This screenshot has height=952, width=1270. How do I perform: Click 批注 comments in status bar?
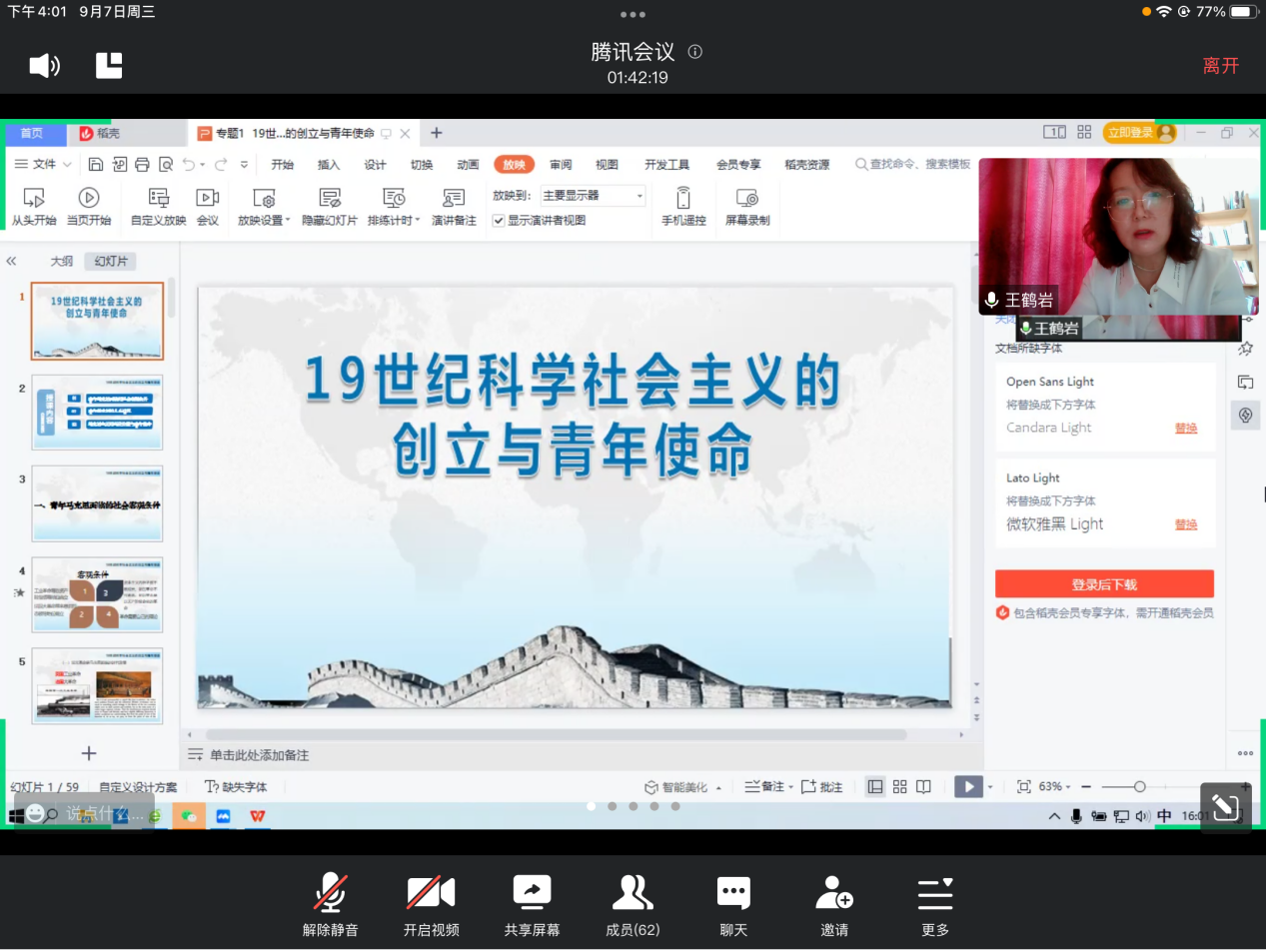[x=821, y=787]
